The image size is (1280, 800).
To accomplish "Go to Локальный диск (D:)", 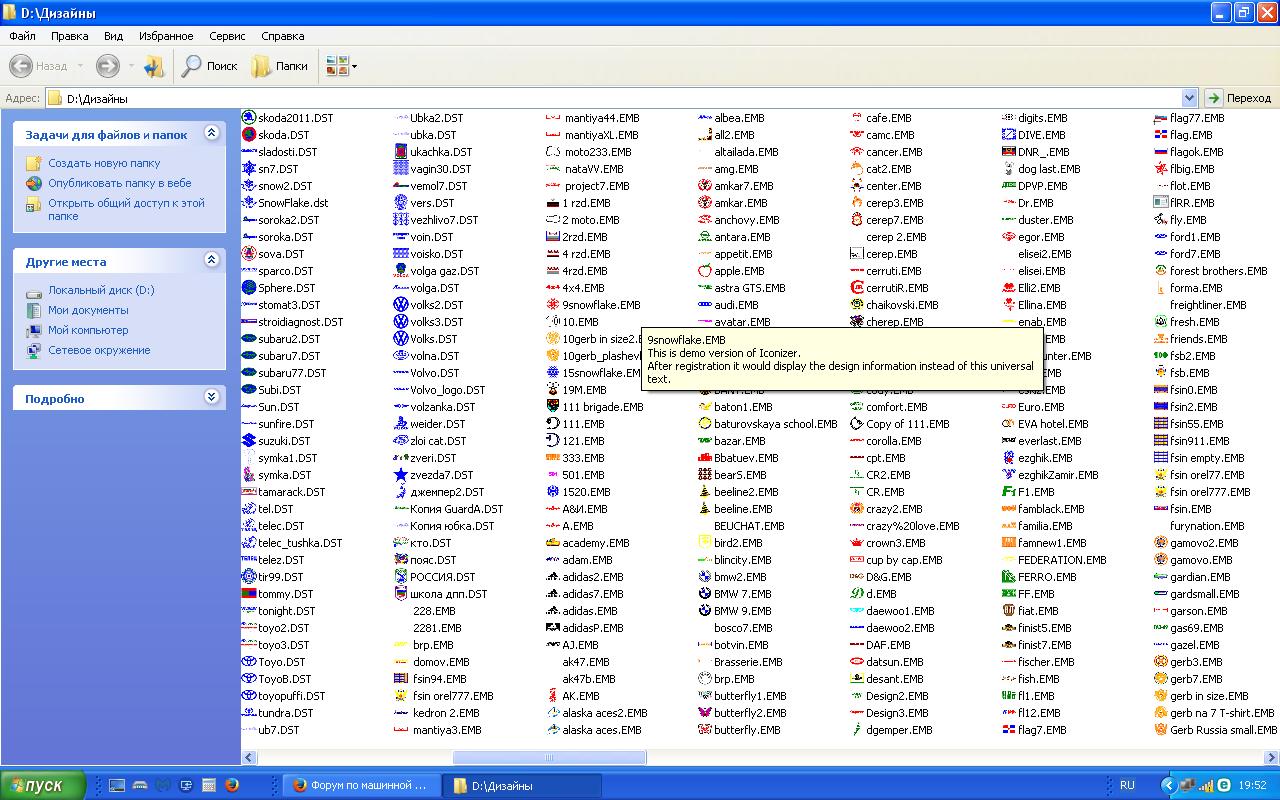I will coord(101,290).
